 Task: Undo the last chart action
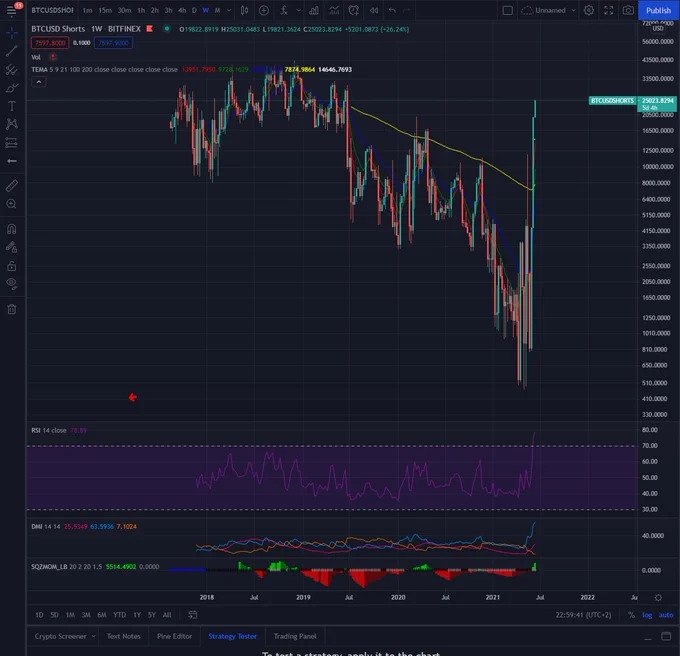[392, 10]
